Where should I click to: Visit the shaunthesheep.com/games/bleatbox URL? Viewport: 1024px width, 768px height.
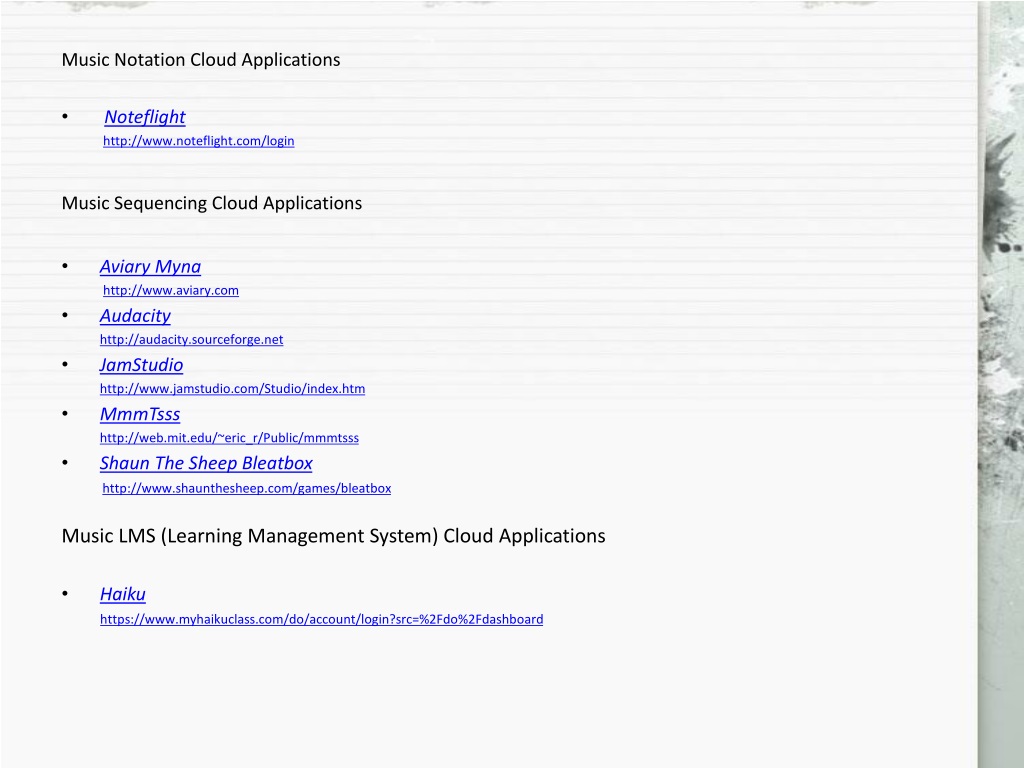(x=247, y=488)
